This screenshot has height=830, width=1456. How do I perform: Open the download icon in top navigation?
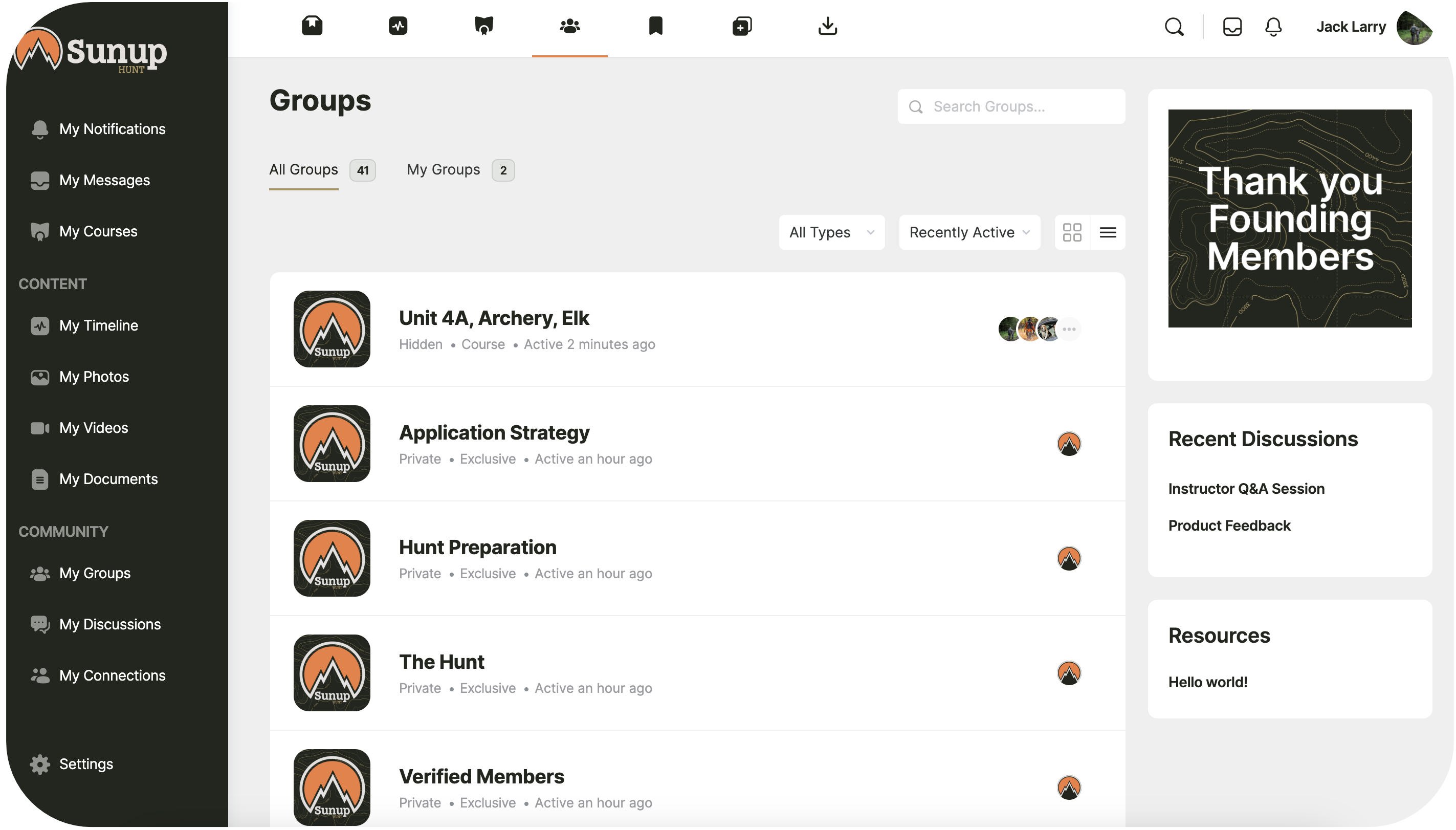click(827, 26)
